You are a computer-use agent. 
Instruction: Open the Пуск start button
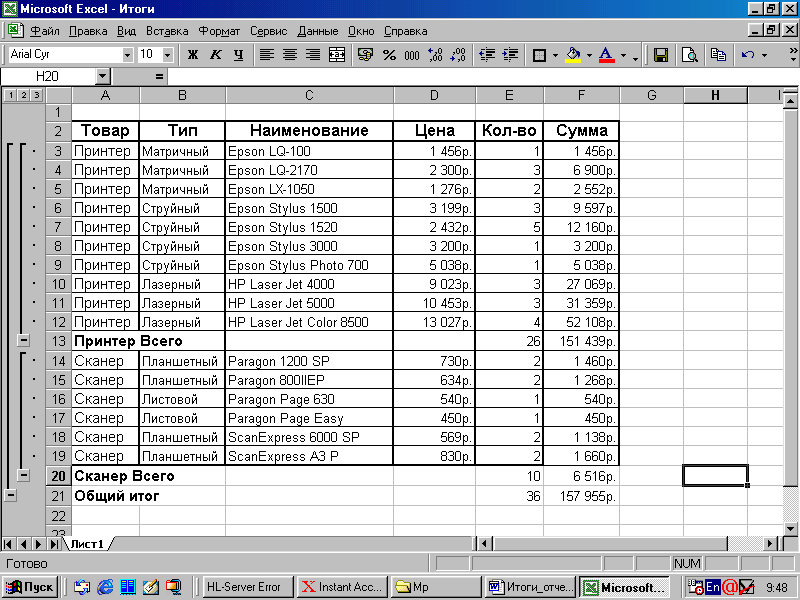point(30,587)
